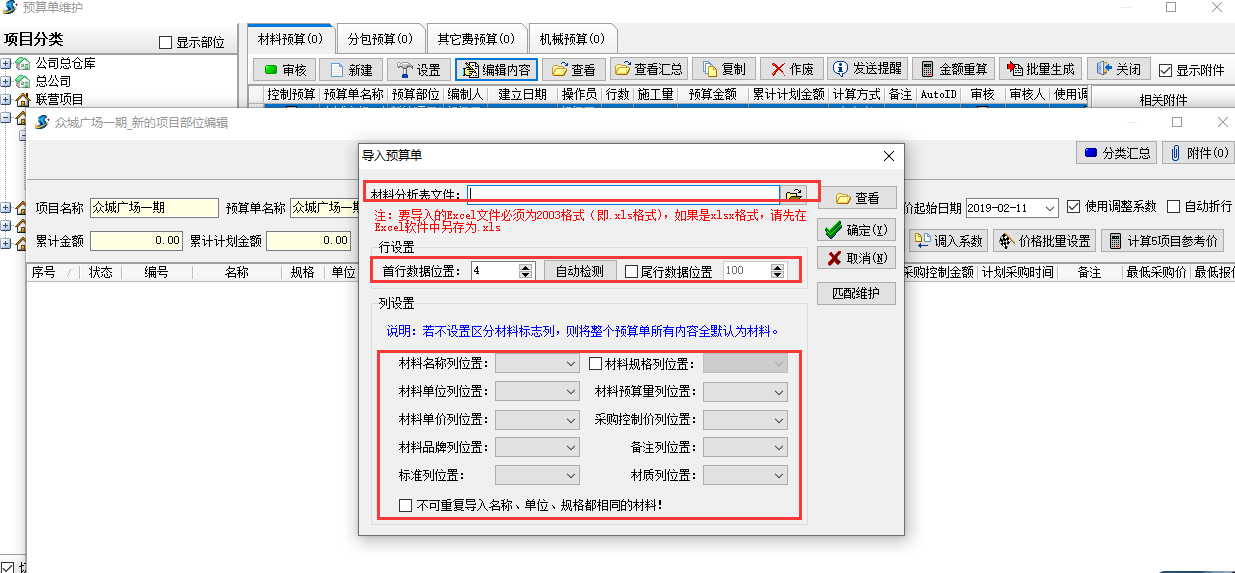Expand 联营项目 tree node

coord(6,99)
